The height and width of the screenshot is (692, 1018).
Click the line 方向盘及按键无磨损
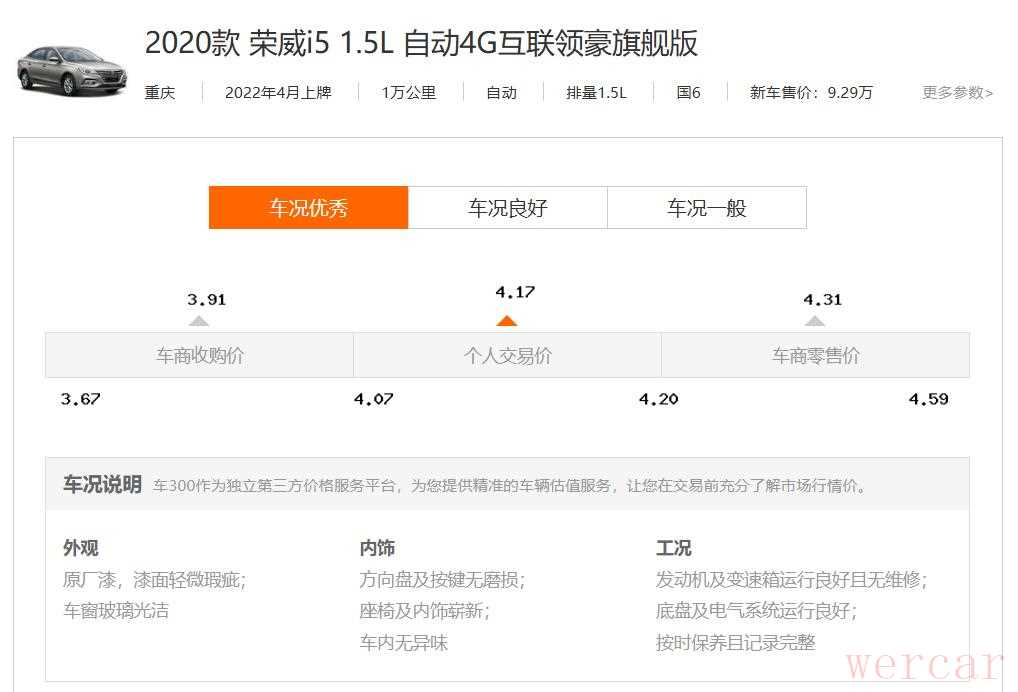442,579
